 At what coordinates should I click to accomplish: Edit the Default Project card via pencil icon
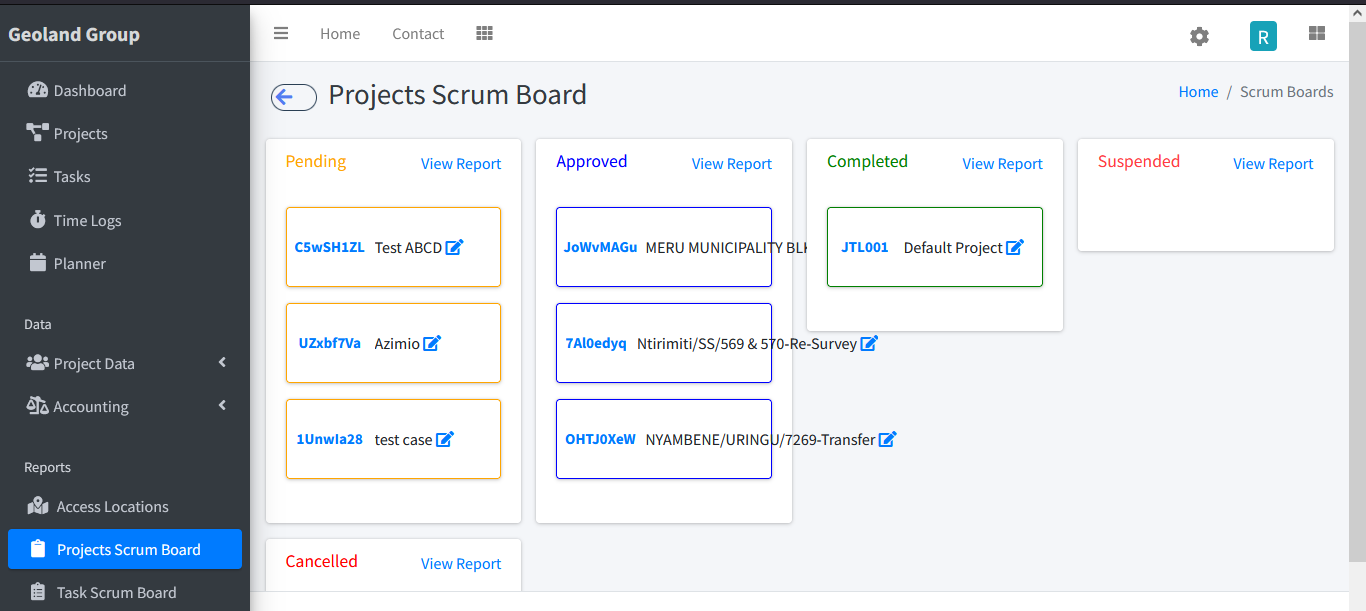tap(1014, 247)
